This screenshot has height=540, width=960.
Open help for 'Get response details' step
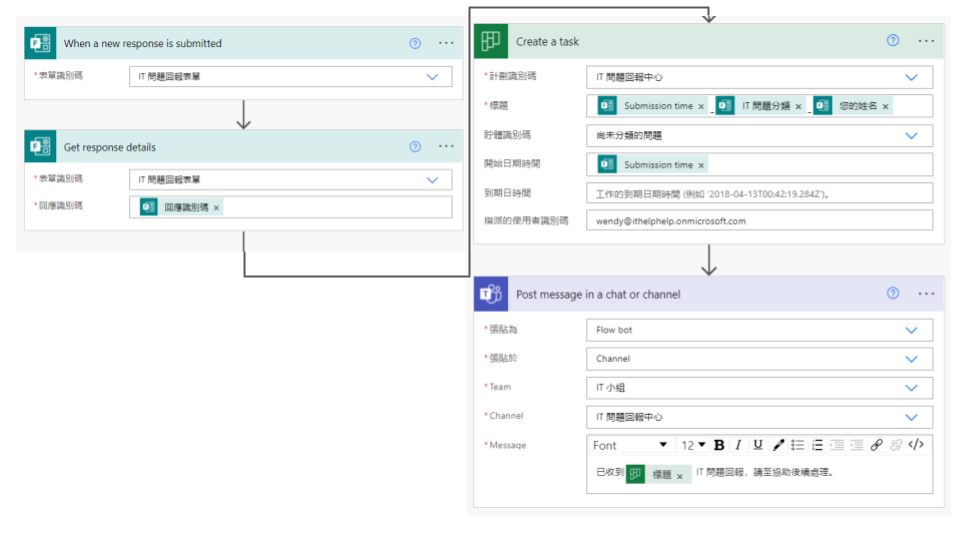point(415,147)
